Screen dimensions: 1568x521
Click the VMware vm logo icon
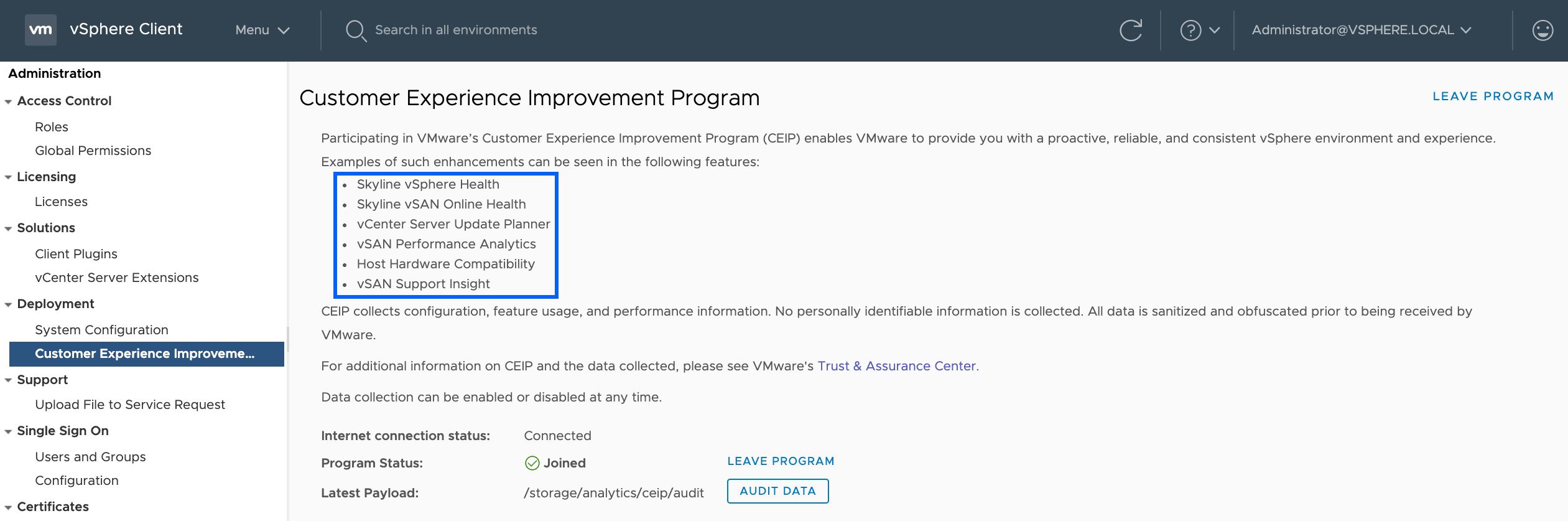[40, 30]
